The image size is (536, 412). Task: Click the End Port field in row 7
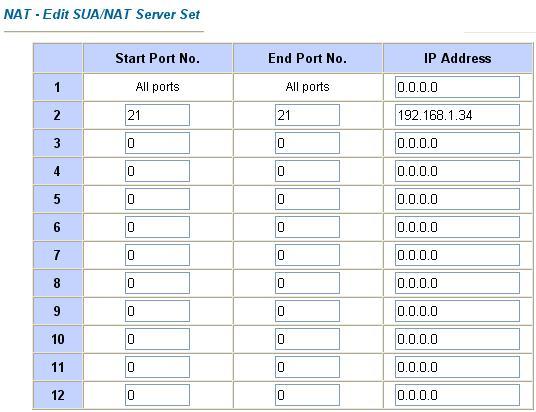tap(307, 255)
